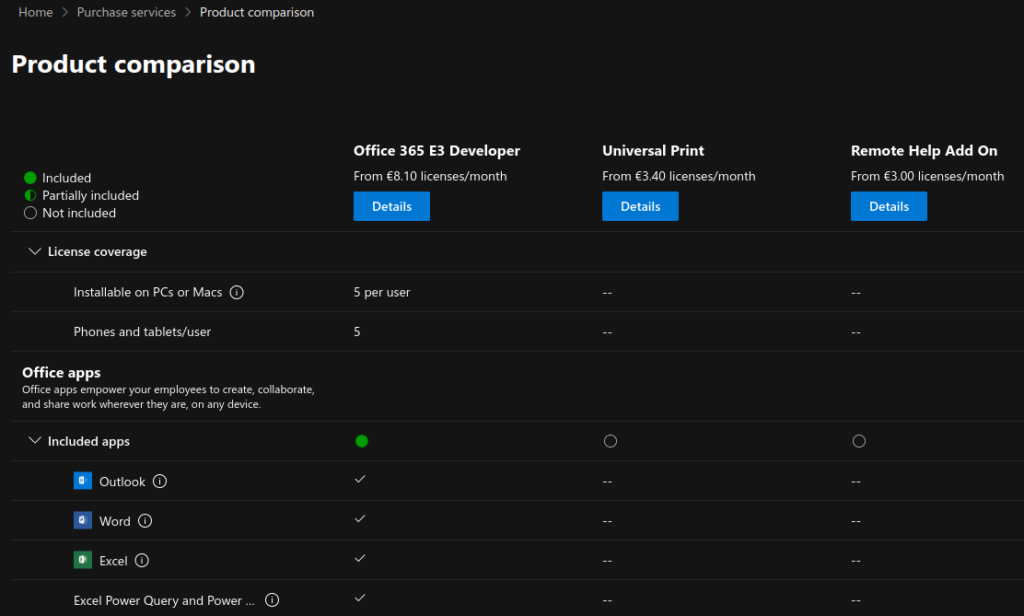Click 'From €3.00 licenses/month' price text
This screenshot has height=616, width=1024.
pyautogui.click(x=927, y=176)
